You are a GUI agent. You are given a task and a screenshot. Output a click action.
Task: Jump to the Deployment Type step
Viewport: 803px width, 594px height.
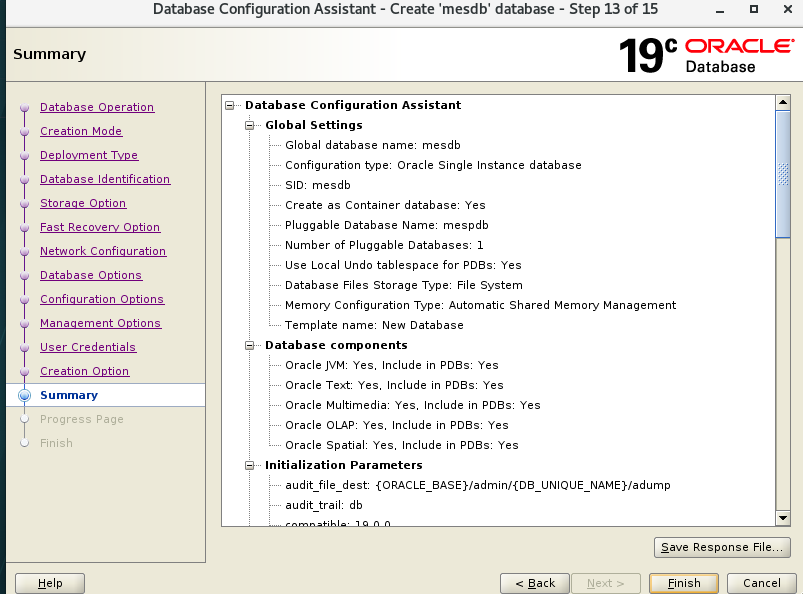[x=89, y=155]
